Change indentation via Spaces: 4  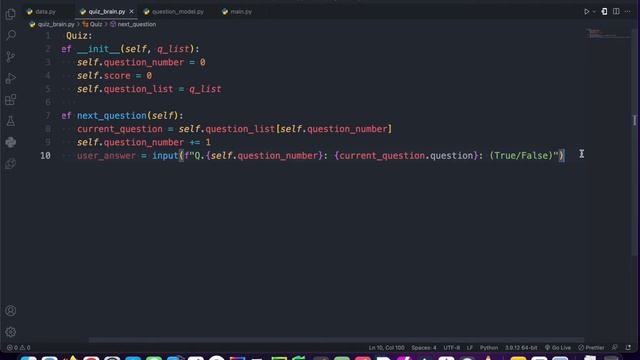(x=424, y=348)
